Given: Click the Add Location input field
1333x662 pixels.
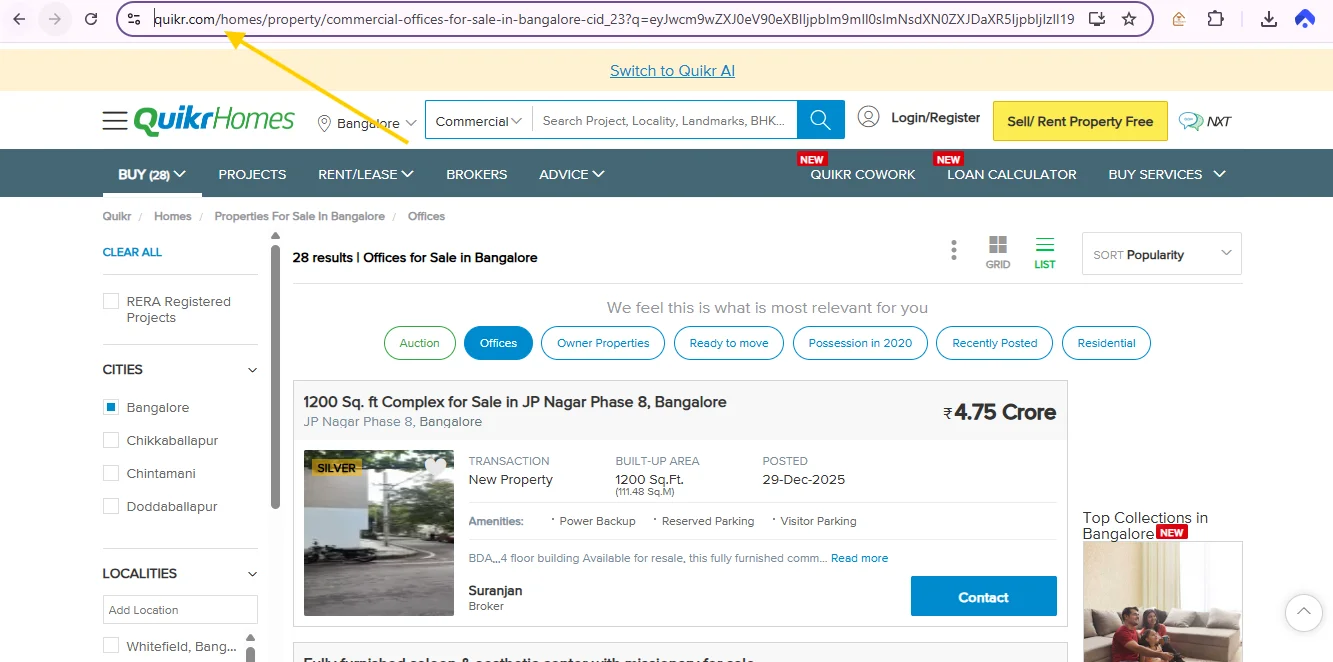Looking at the screenshot, I should tap(179, 609).
